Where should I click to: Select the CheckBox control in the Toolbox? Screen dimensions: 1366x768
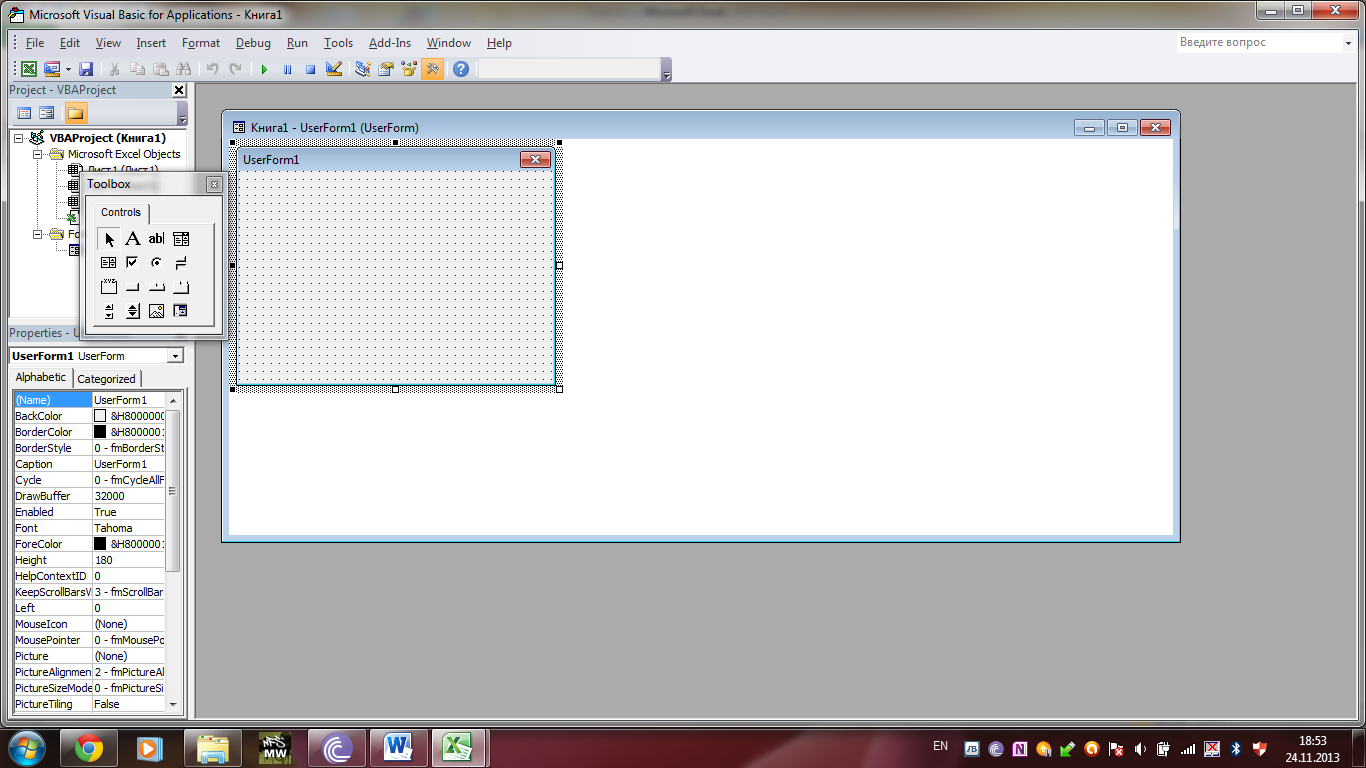click(x=132, y=263)
